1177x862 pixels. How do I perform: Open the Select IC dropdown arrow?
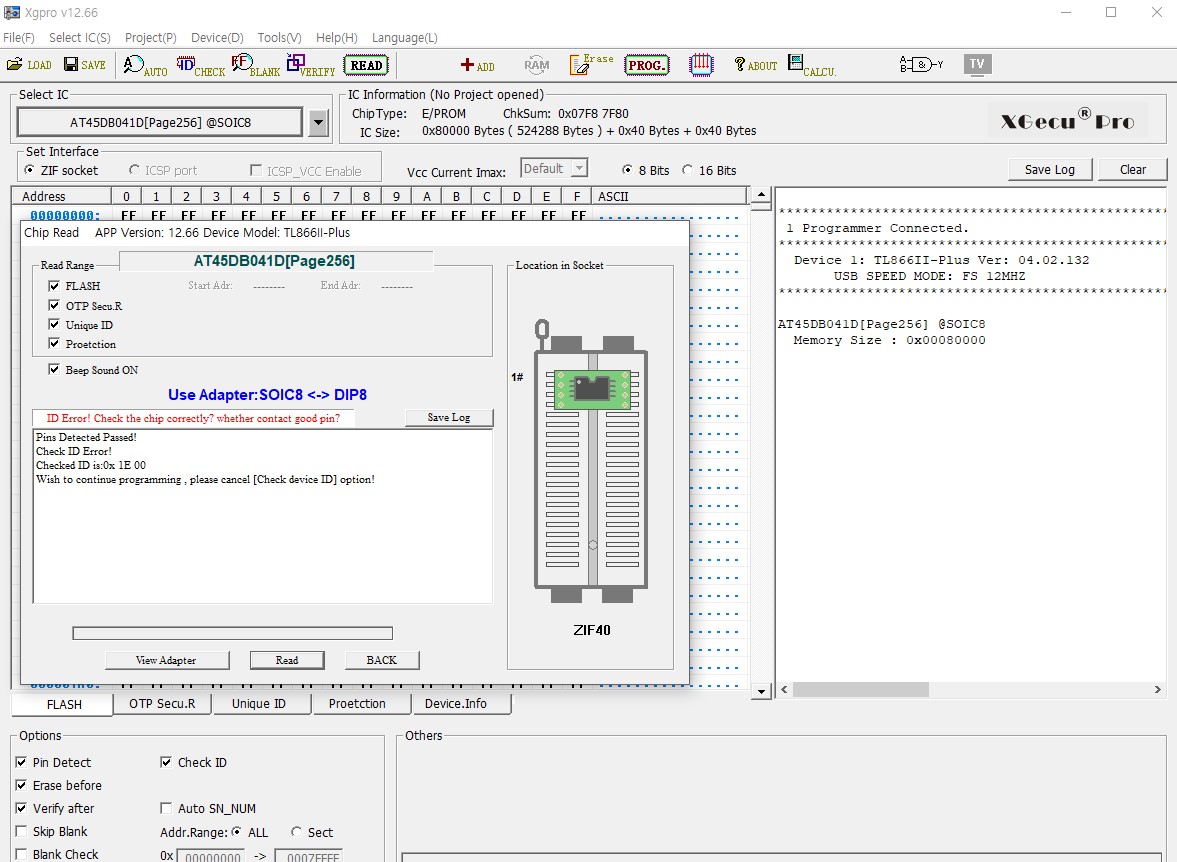(318, 123)
